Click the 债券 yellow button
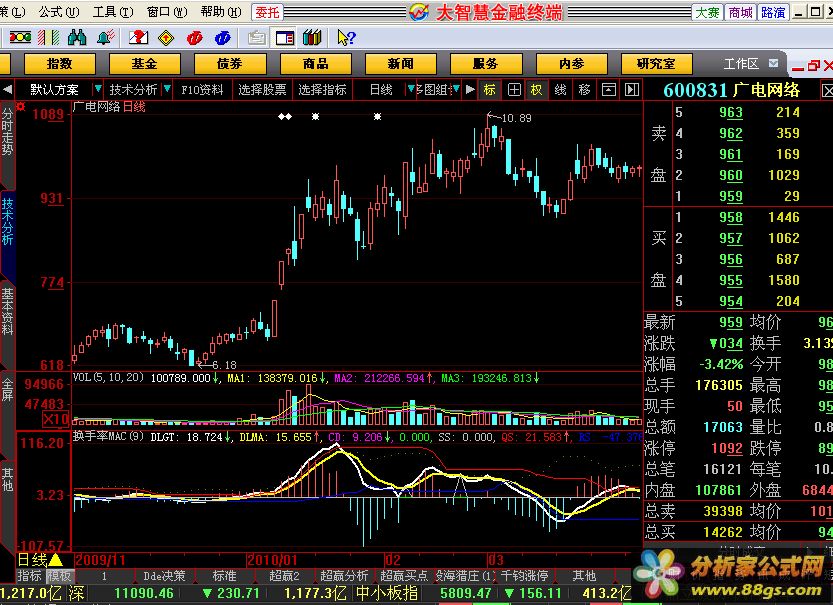The image size is (833, 605). coord(230,64)
